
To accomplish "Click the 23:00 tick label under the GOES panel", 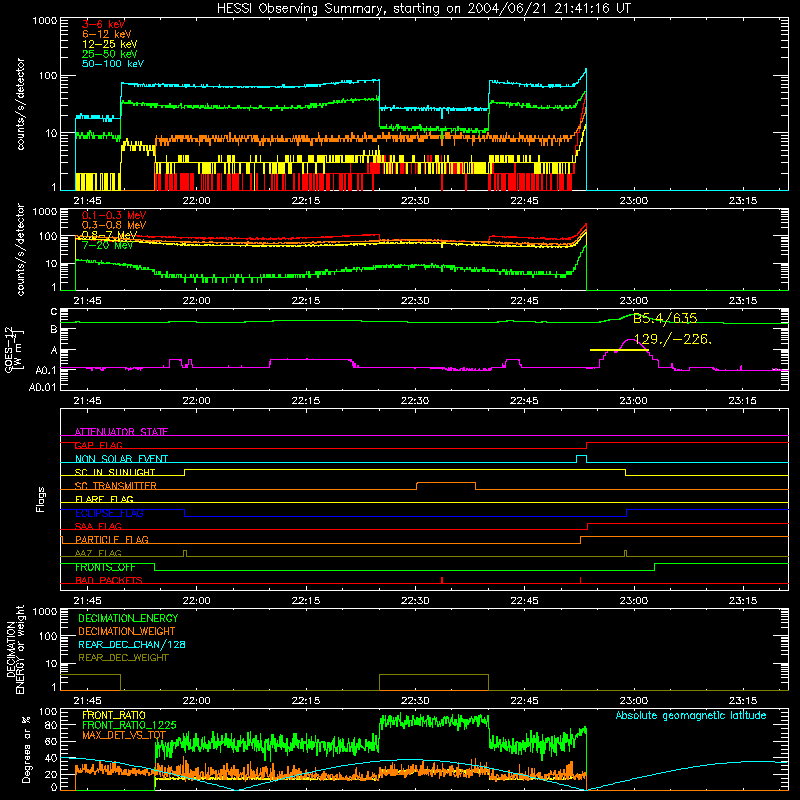I will 634,401.
